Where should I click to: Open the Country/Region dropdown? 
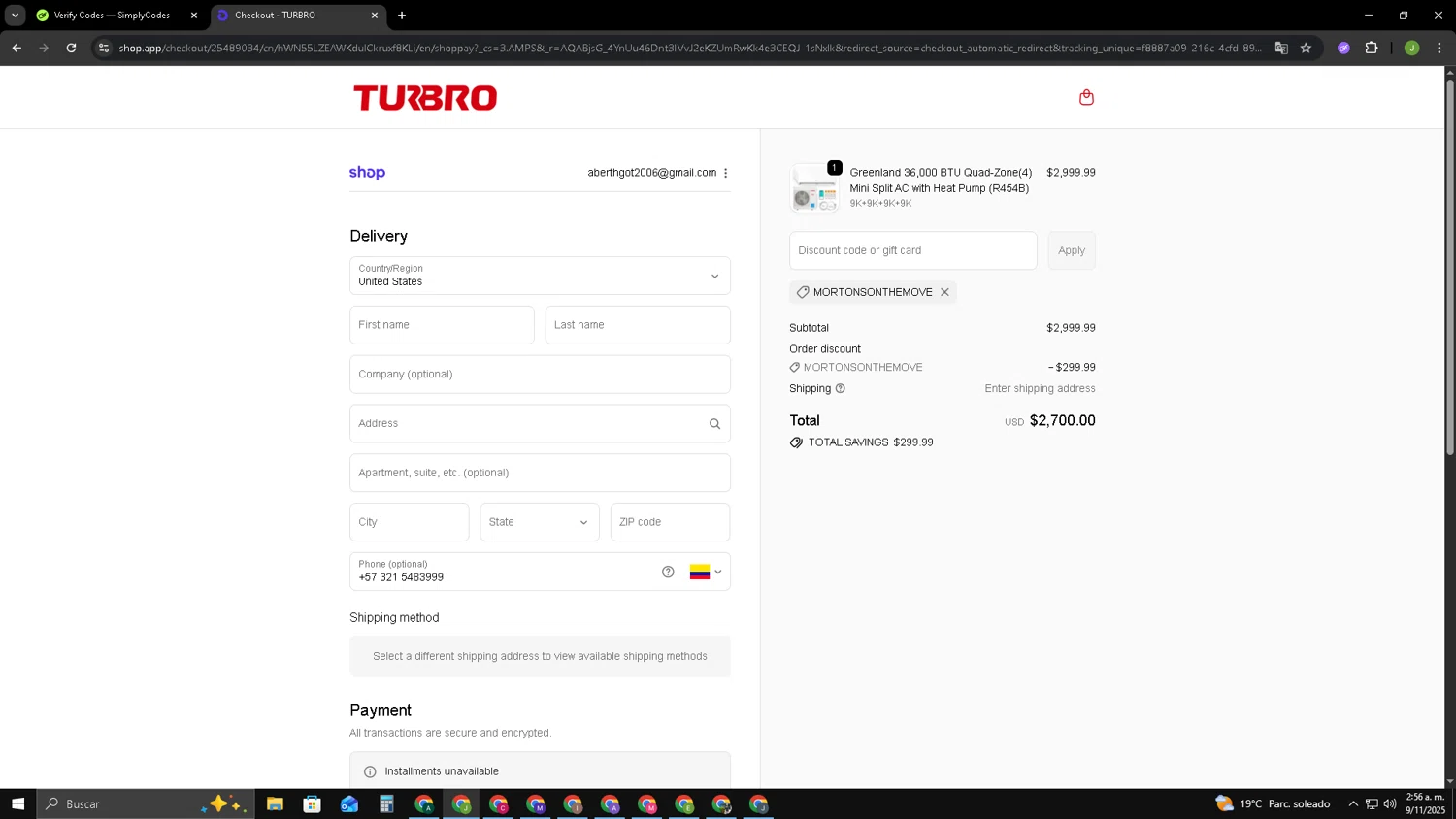tap(540, 276)
